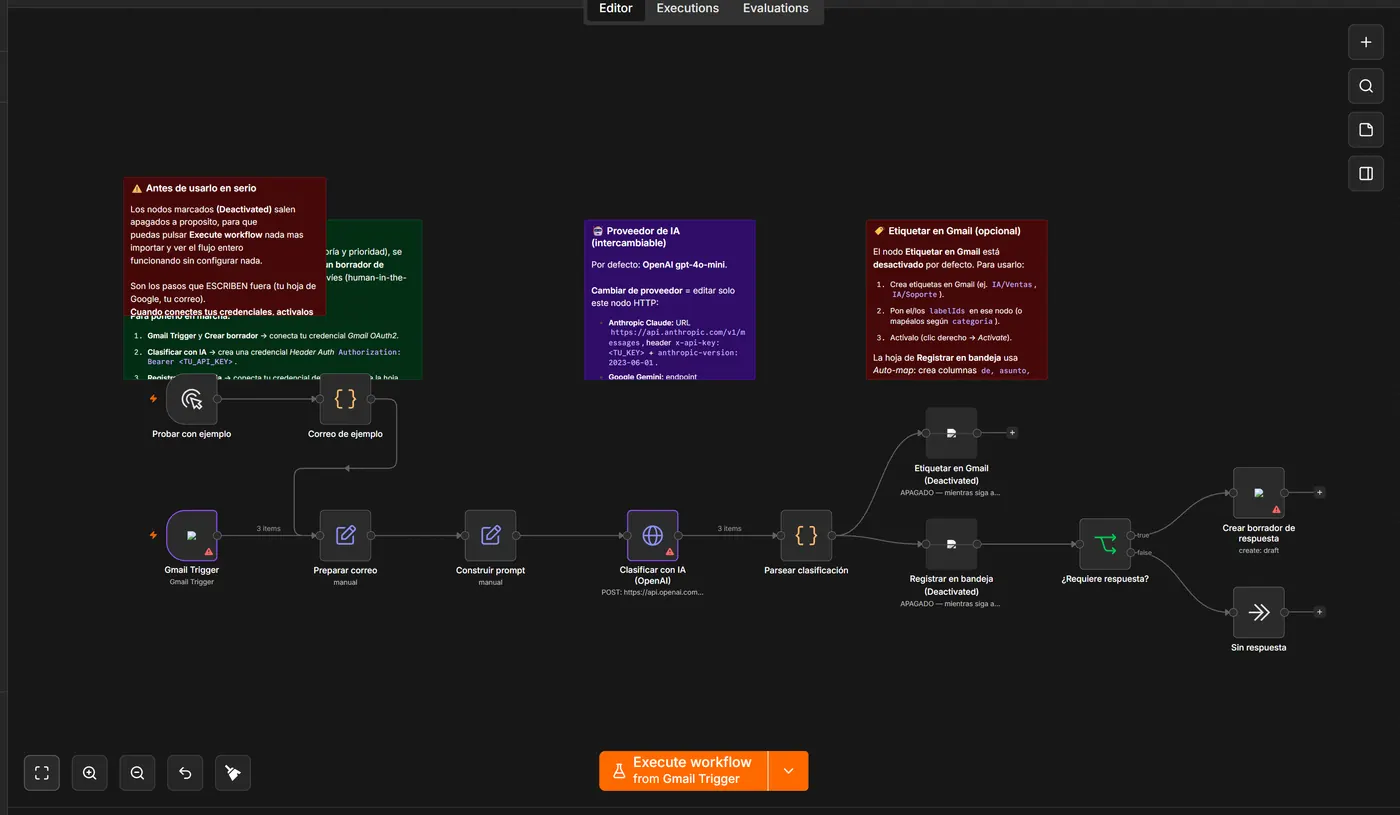Image resolution: width=1400 pixels, height=815 pixels.
Task: Fit the workflow to view
Action: 42,773
